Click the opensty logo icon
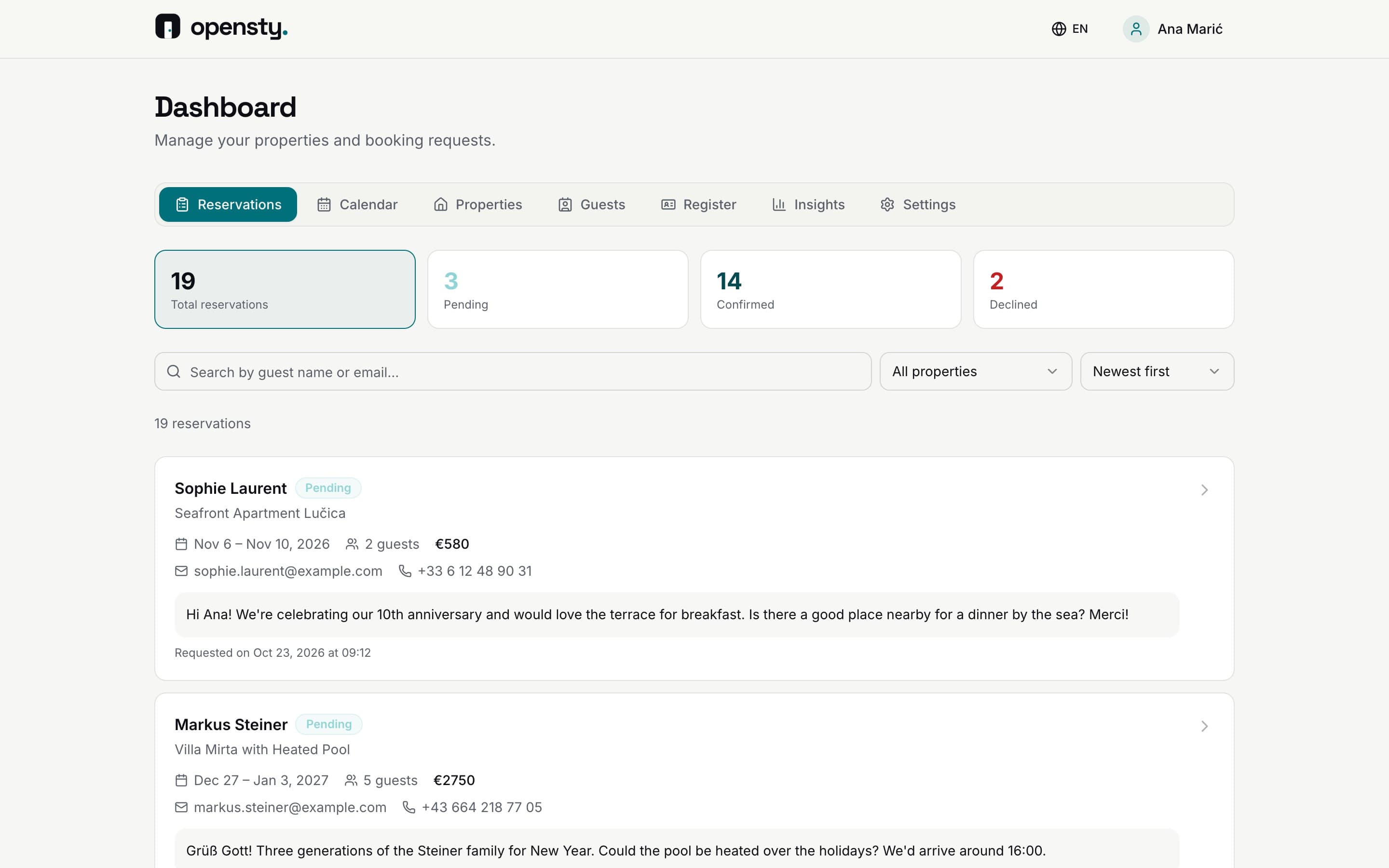The height and width of the screenshot is (868, 1389). pos(168,27)
